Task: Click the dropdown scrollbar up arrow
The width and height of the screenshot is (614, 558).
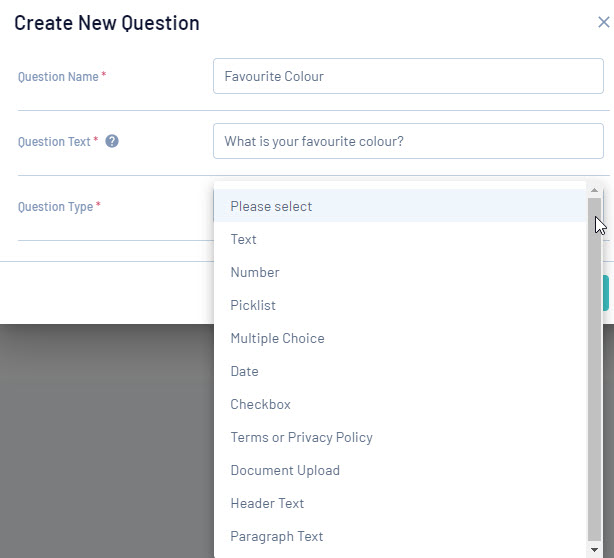Action: (595, 190)
